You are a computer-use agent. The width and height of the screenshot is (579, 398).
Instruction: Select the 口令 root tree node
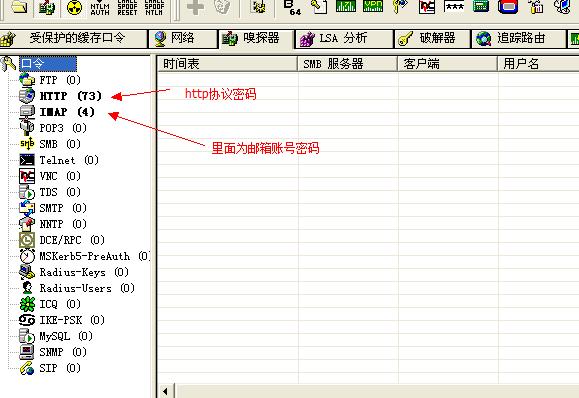tap(48, 64)
